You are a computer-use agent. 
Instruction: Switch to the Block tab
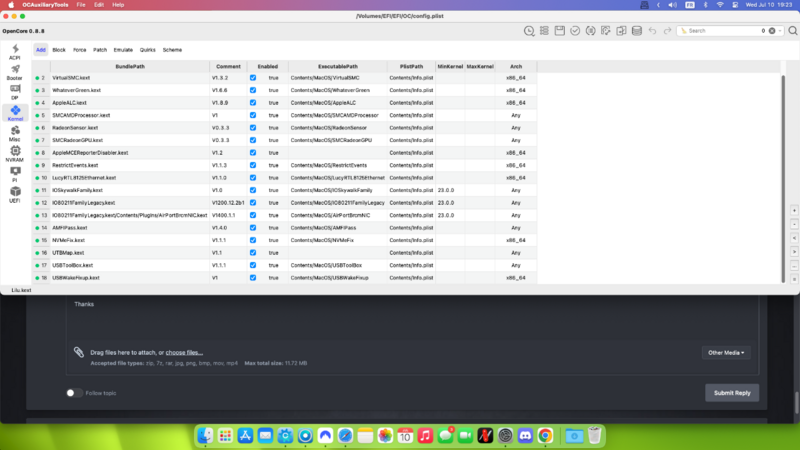coord(59,50)
